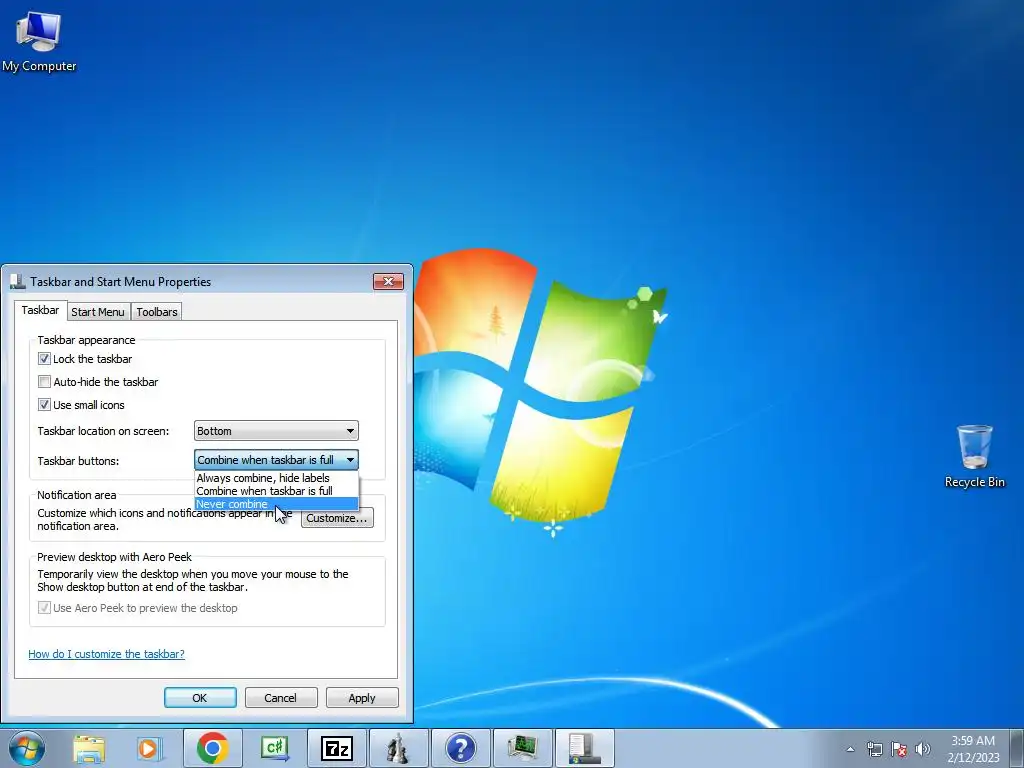Open Action Center flag tray icon
The height and width of the screenshot is (768, 1024).
point(899,749)
